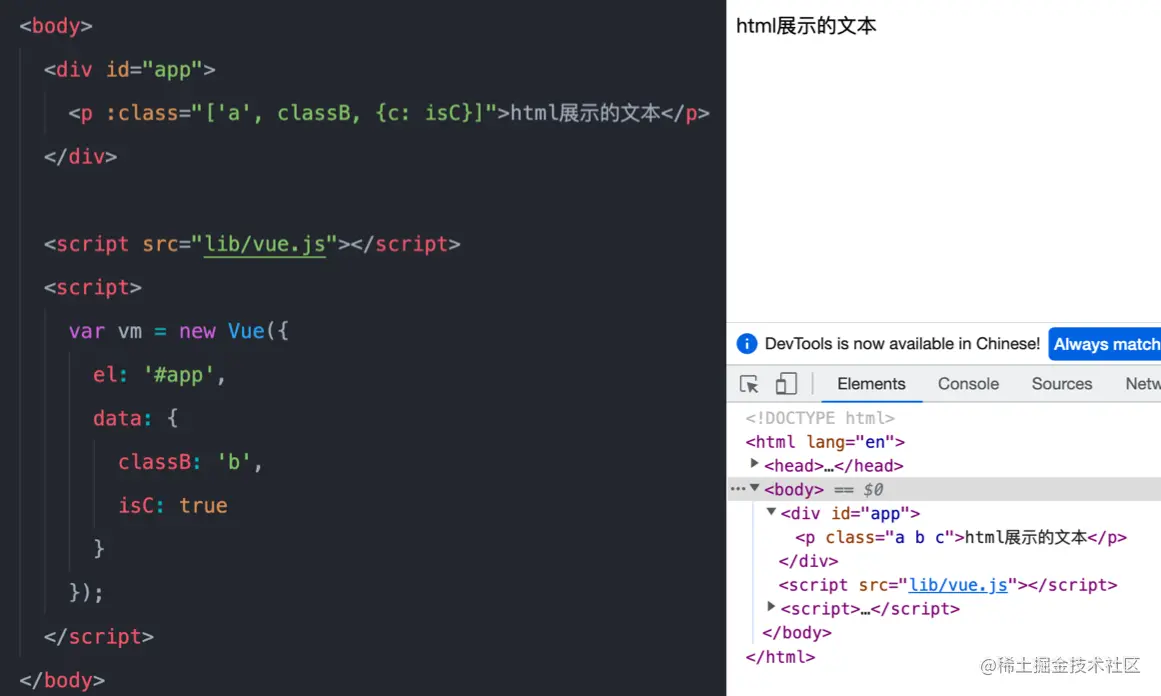Click the isC: true line in editor
1161x696 pixels.
173,506
